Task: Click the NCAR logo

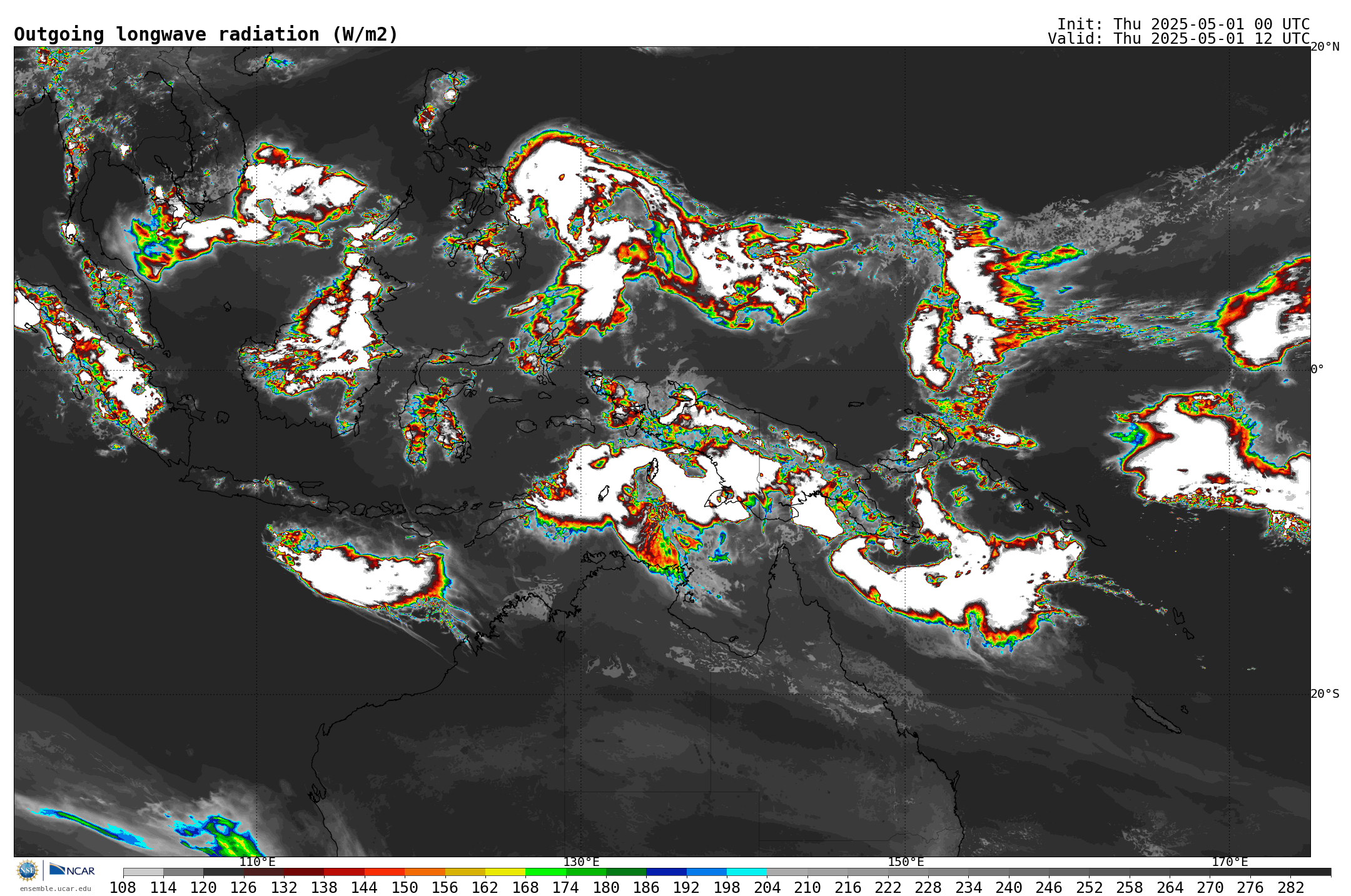Action: coord(72,870)
